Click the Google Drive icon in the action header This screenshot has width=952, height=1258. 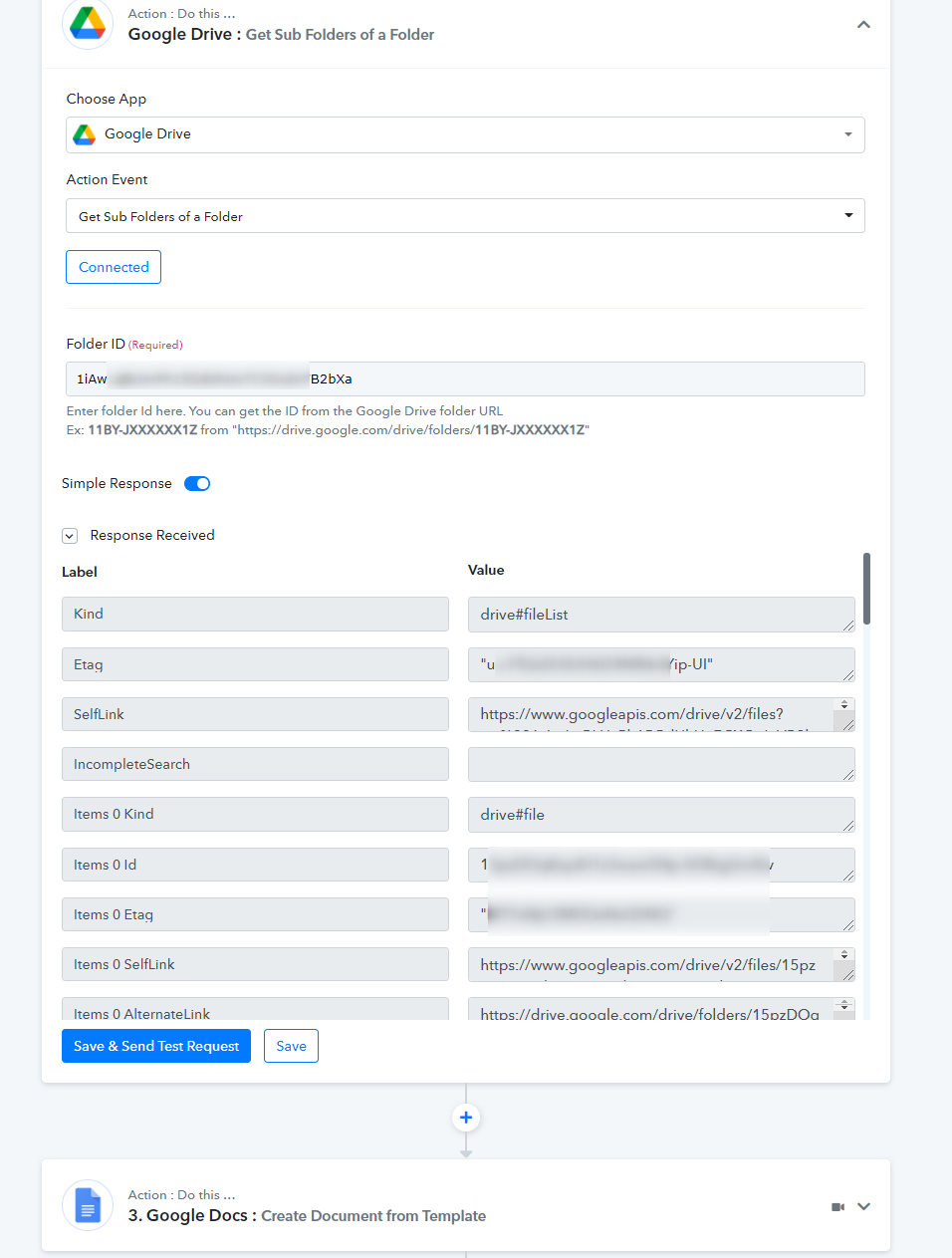88,24
